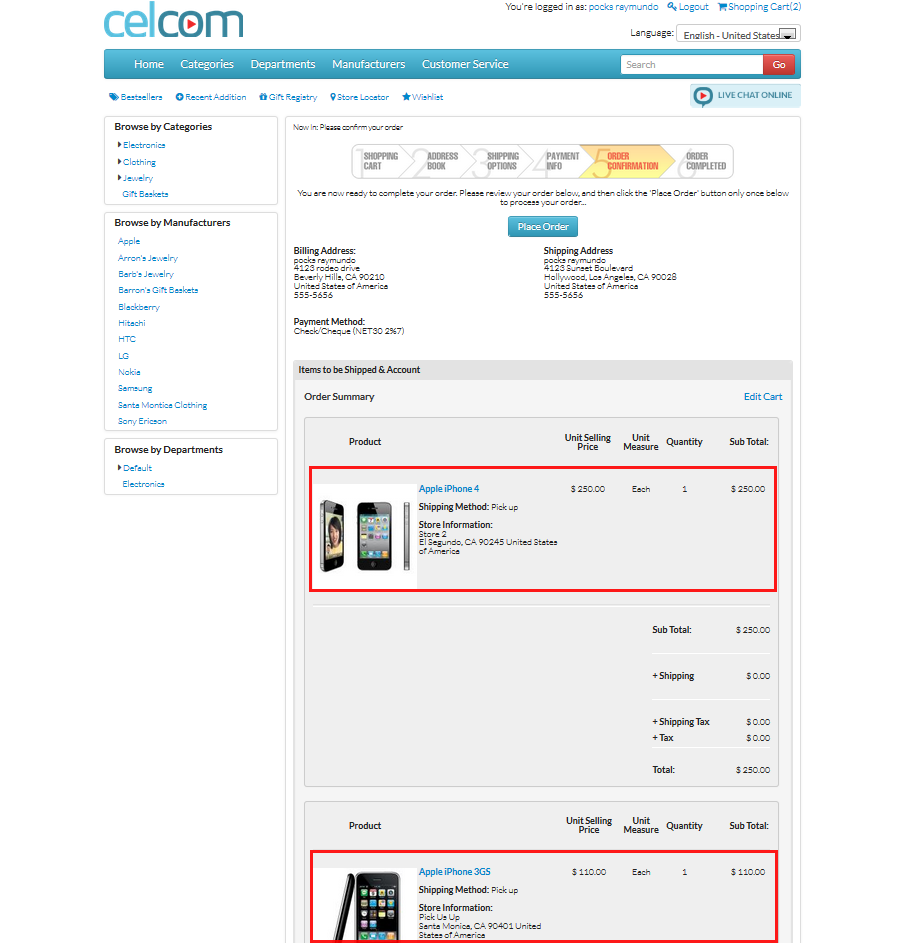The width and height of the screenshot is (921, 943).
Task: Focus the Search input field
Action: (x=692, y=65)
